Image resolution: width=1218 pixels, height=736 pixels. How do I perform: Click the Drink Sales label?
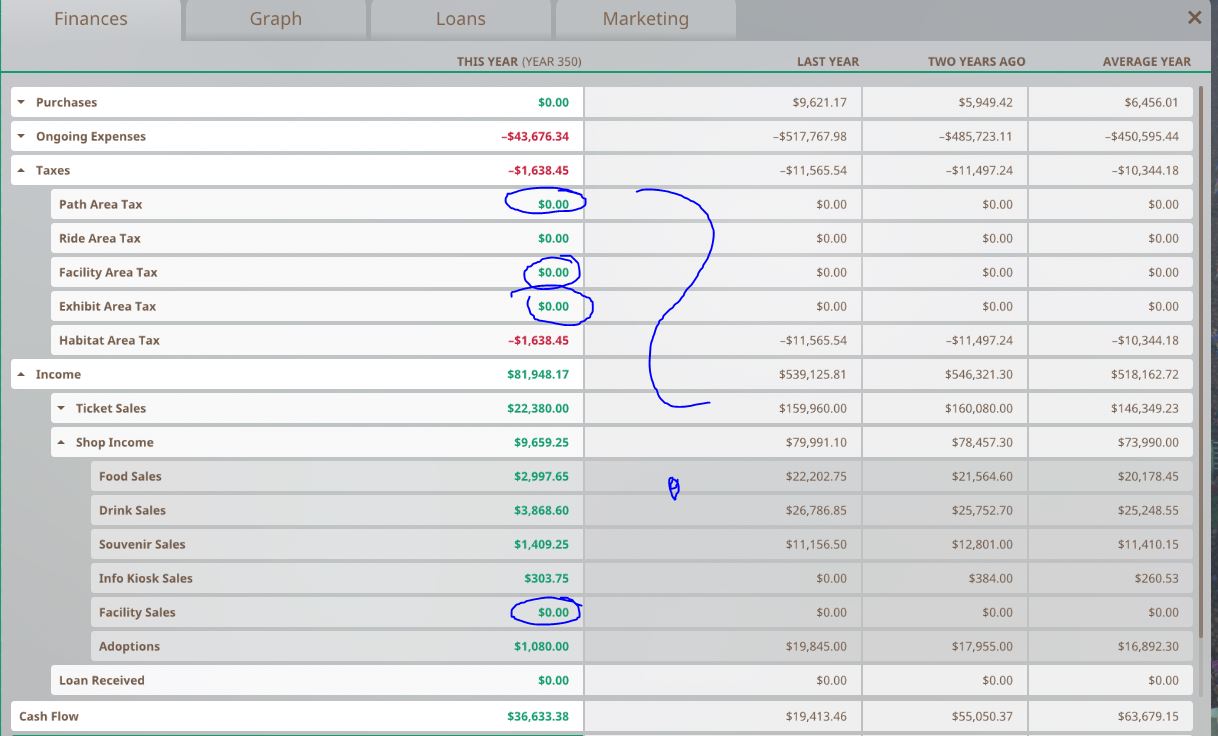[x=132, y=510]
